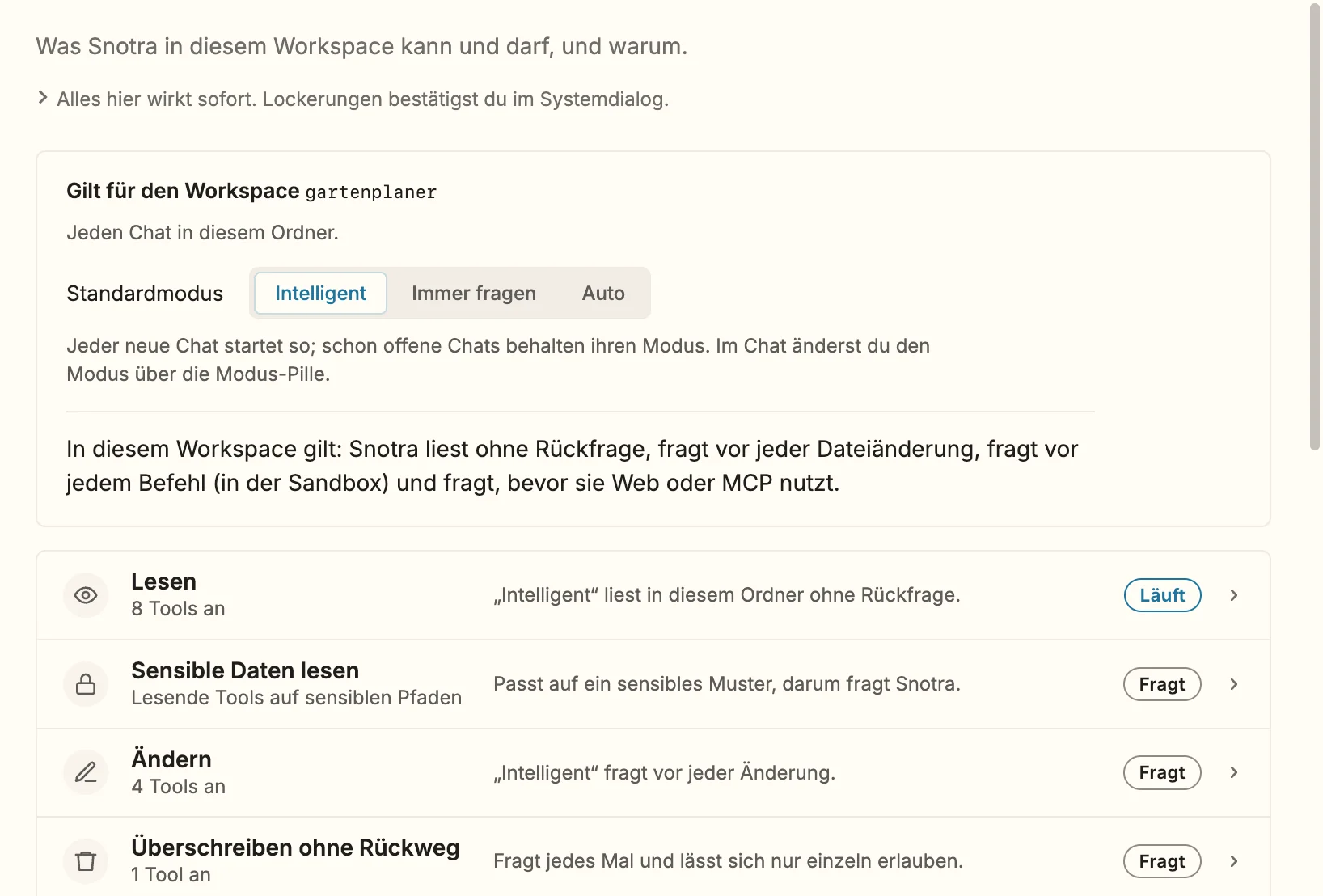Click the description 'Fragt jedes Mal und lässt sich'
Viewport: 1323px width, 896px height.
[x=729, y=861]
